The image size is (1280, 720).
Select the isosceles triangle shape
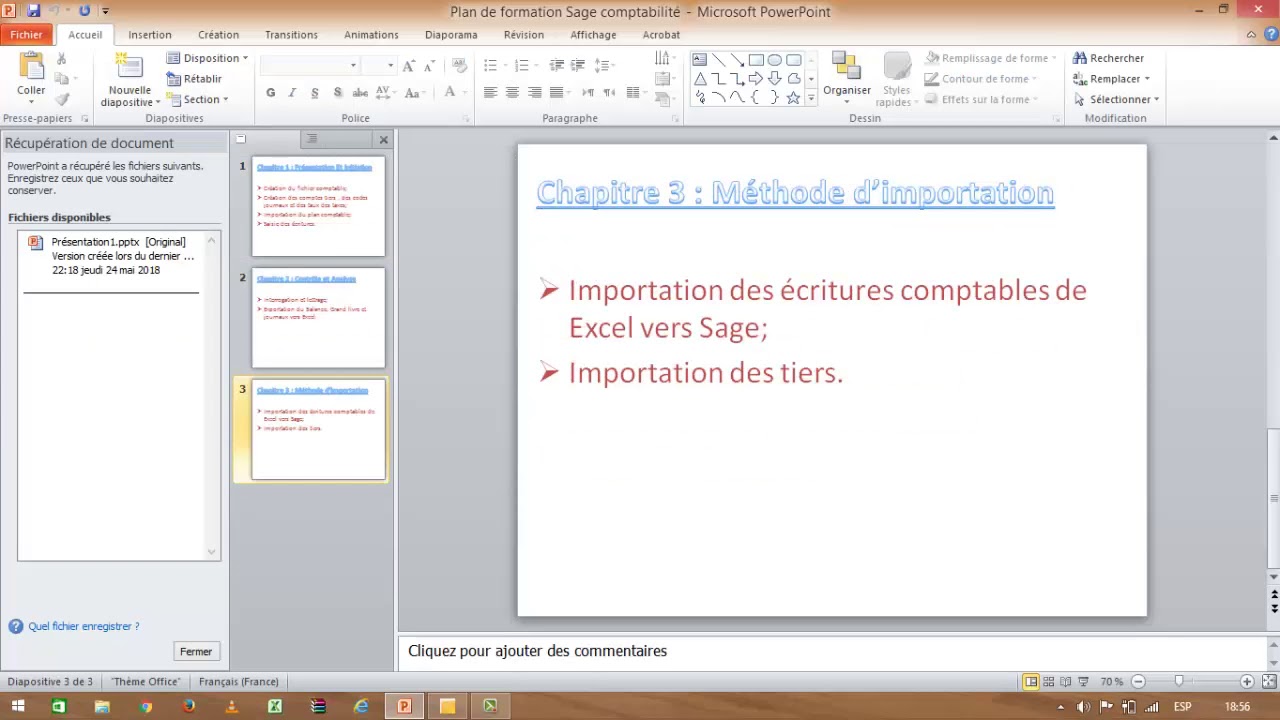point(699,79)
